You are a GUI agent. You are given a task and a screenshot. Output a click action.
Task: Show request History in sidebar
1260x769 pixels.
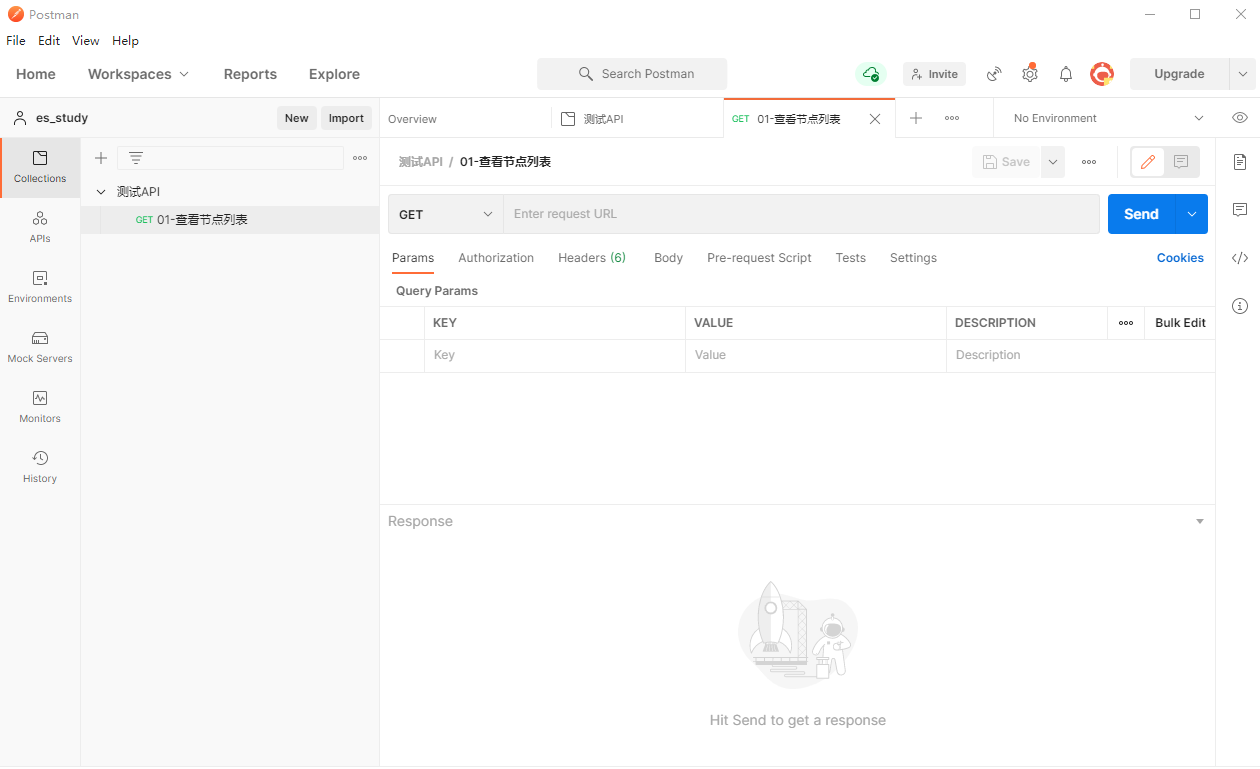40,467
